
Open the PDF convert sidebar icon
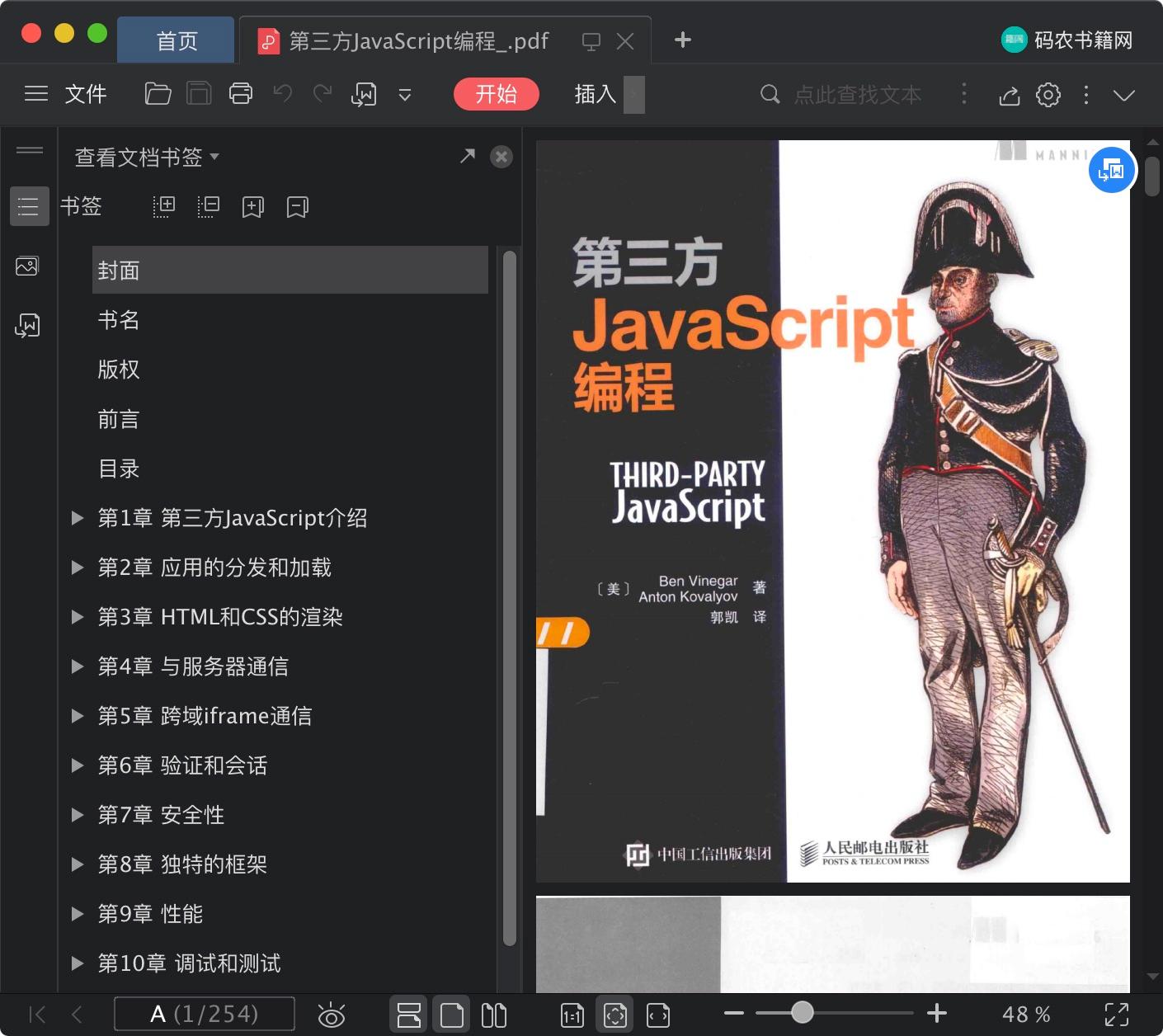27,326
